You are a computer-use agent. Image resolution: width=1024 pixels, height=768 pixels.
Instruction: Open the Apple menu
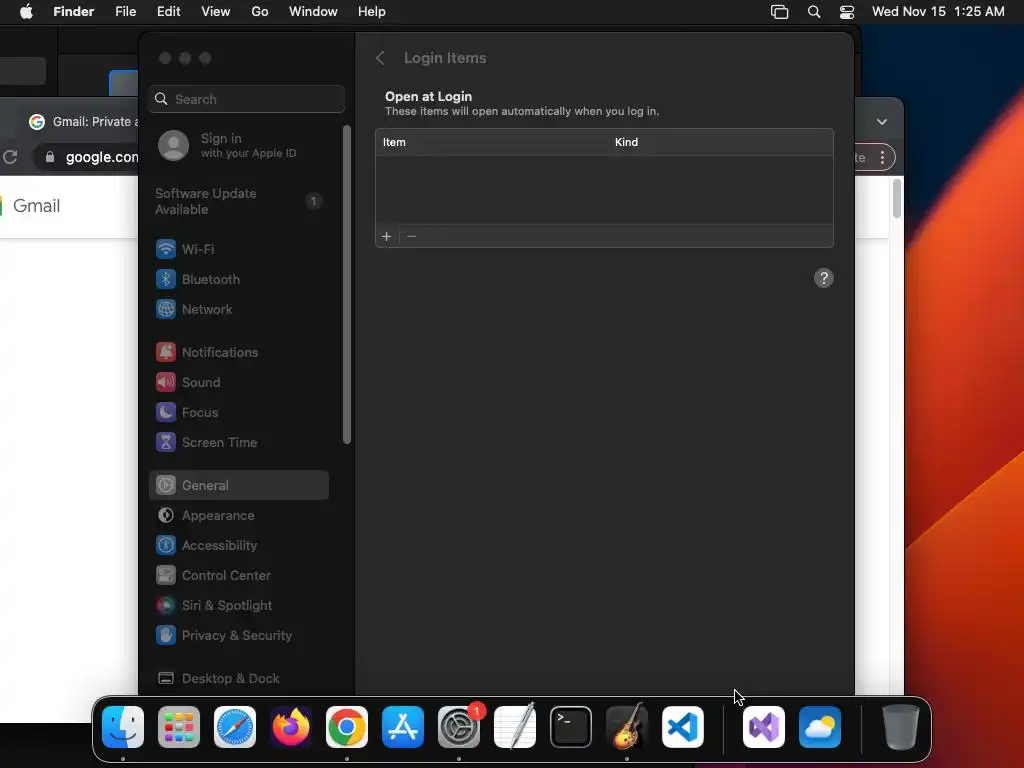point(26,12)
